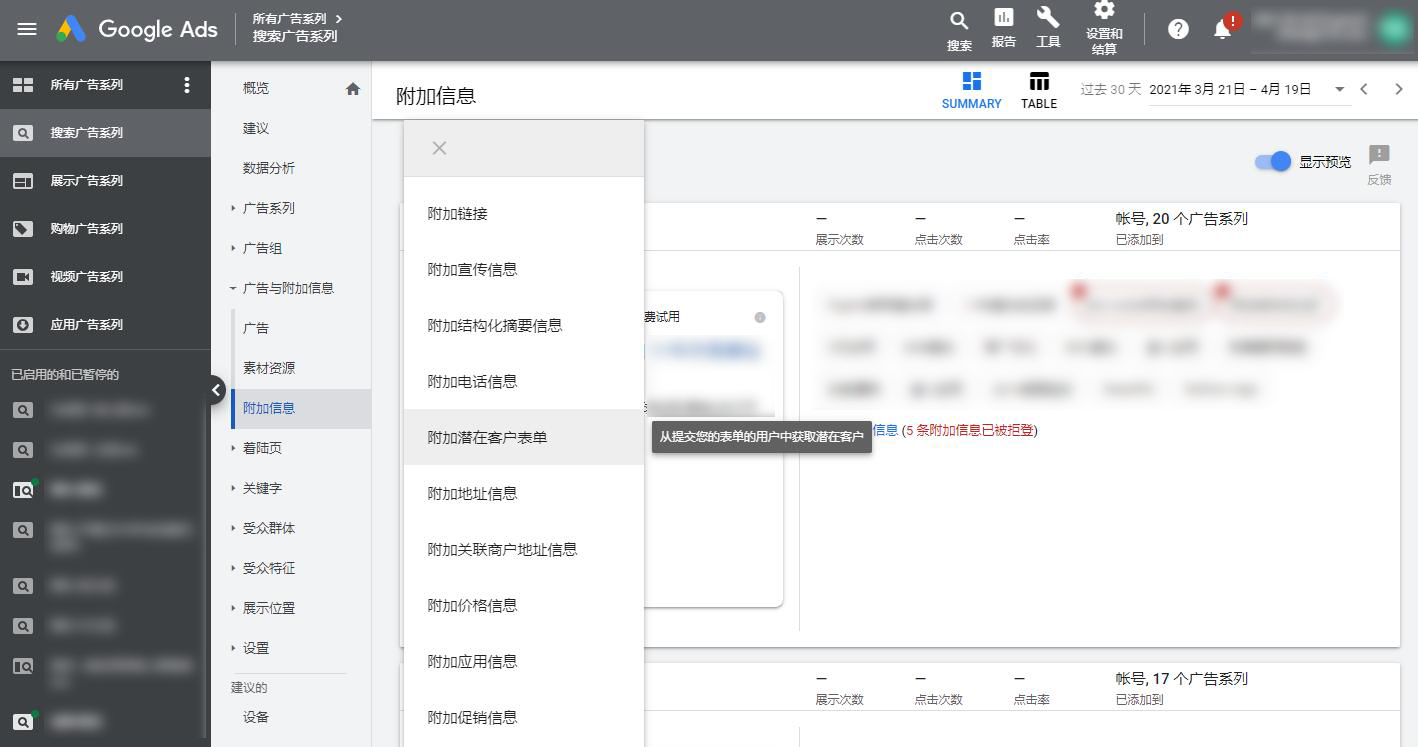Open the three-dot menu beside 所有广告系列
Screen dimensions: 1418x747
coord(186,85)
